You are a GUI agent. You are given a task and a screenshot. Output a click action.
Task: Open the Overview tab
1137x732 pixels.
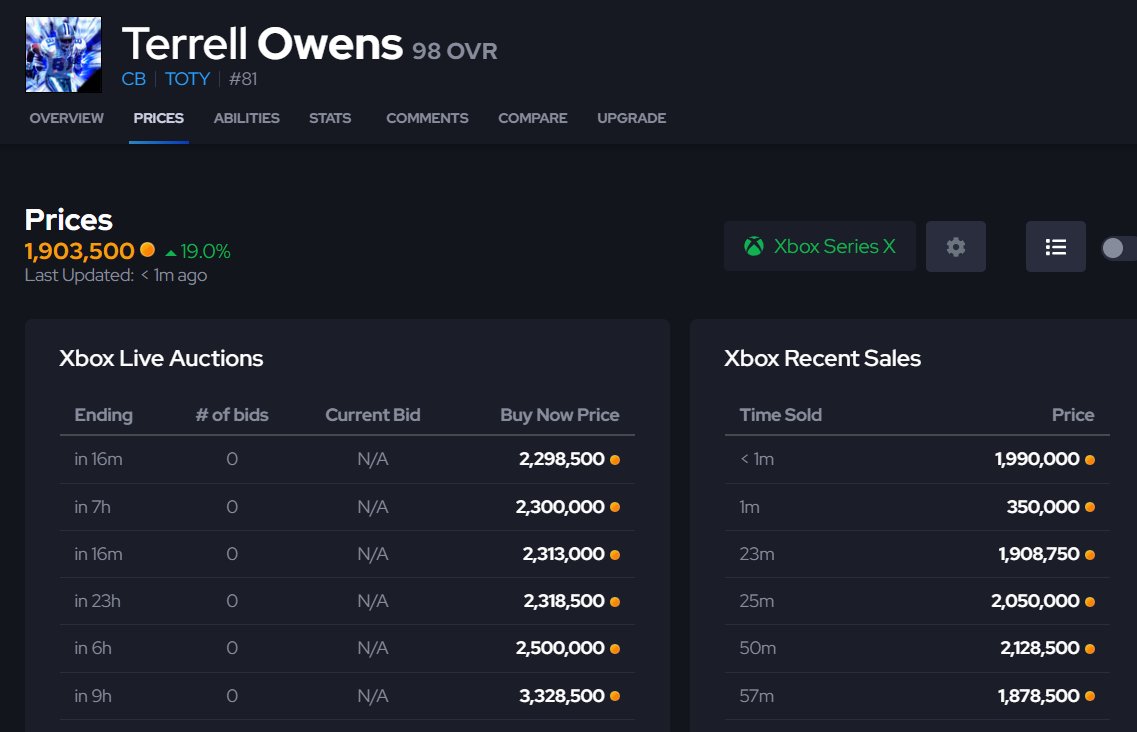[67, 118]
